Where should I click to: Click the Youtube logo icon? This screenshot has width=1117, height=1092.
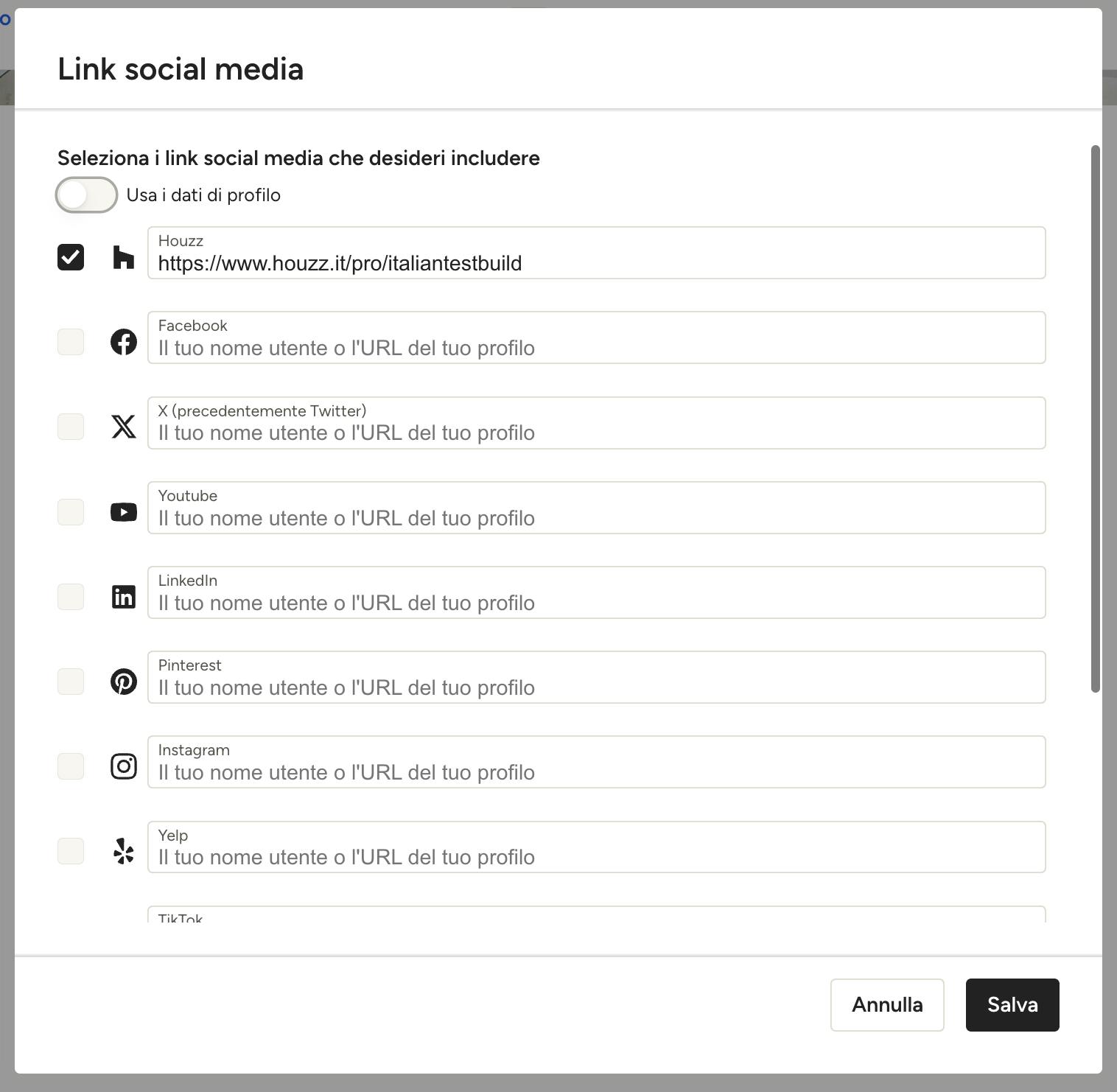[124, 512]
